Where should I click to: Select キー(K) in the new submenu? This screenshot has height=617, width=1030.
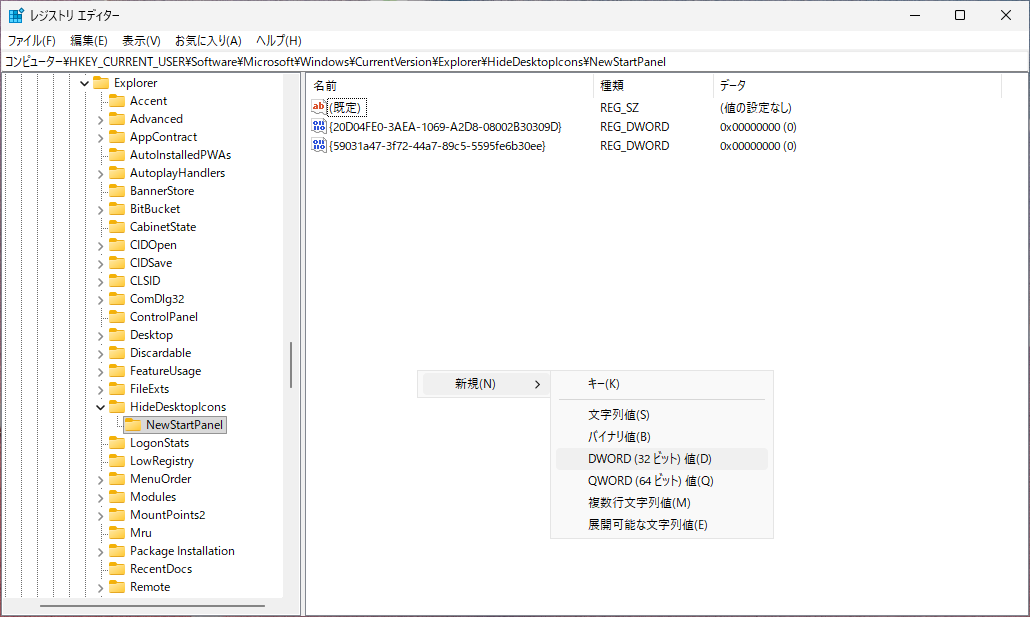603,384
